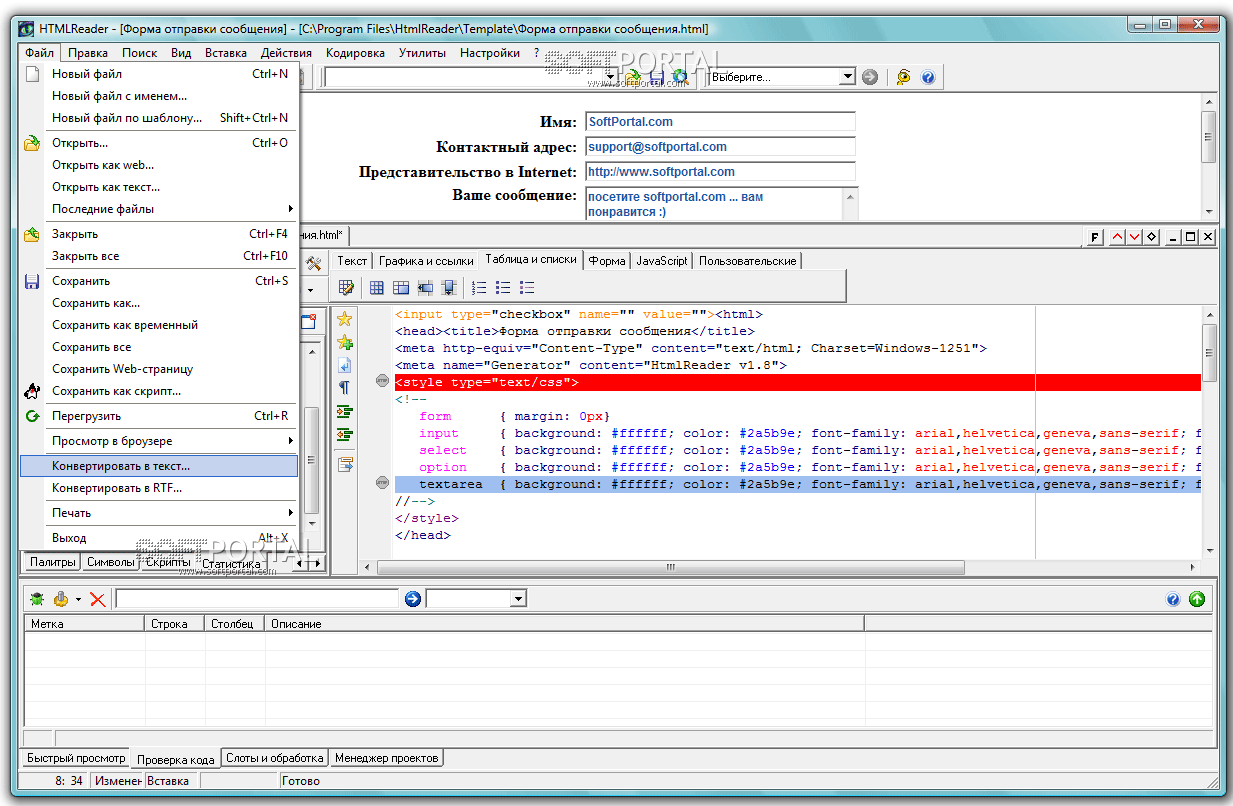Toggle the paragraph marks display icon

pyautogui.click(x=345, y=387)
